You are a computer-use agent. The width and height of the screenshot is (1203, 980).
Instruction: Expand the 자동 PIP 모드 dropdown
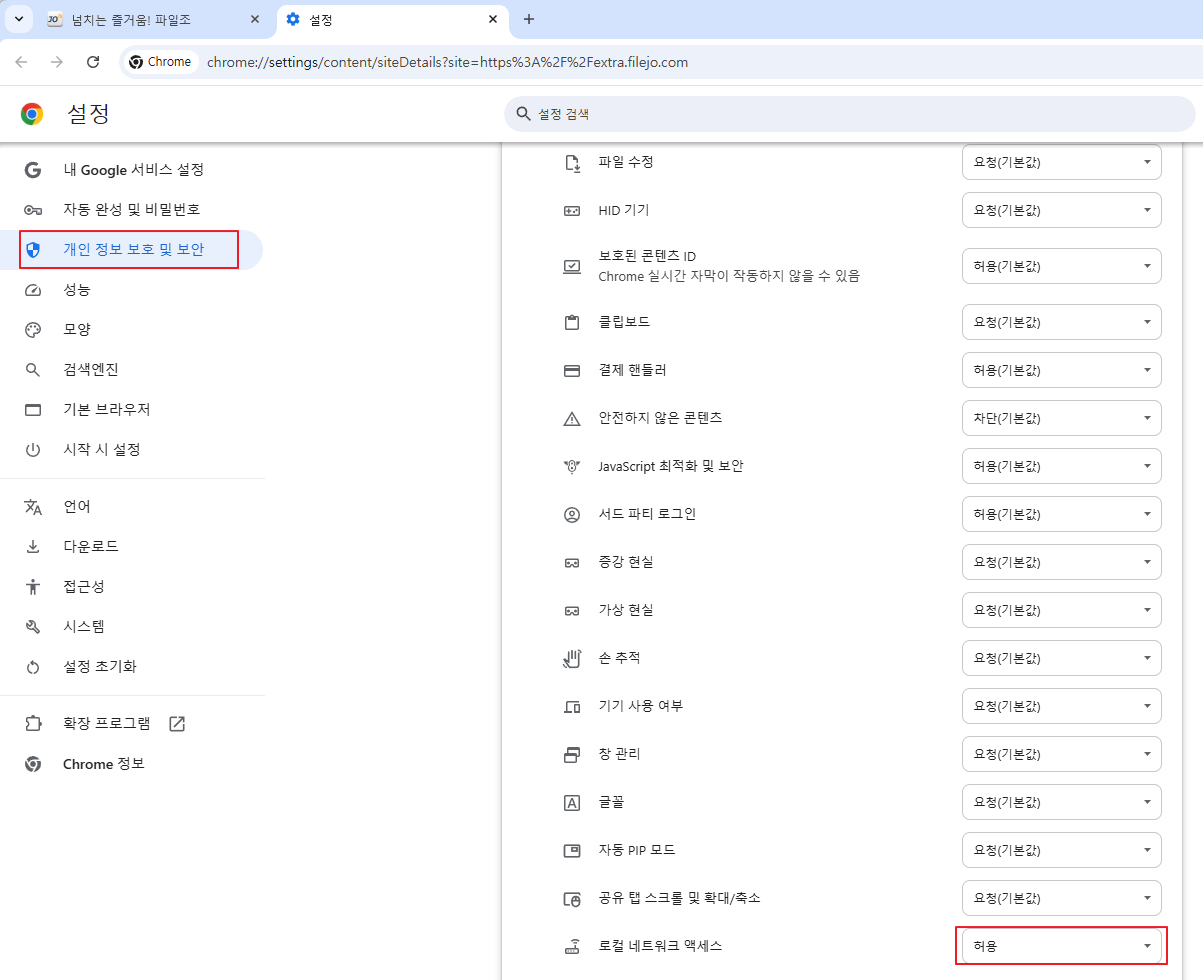click(1060, 850)
